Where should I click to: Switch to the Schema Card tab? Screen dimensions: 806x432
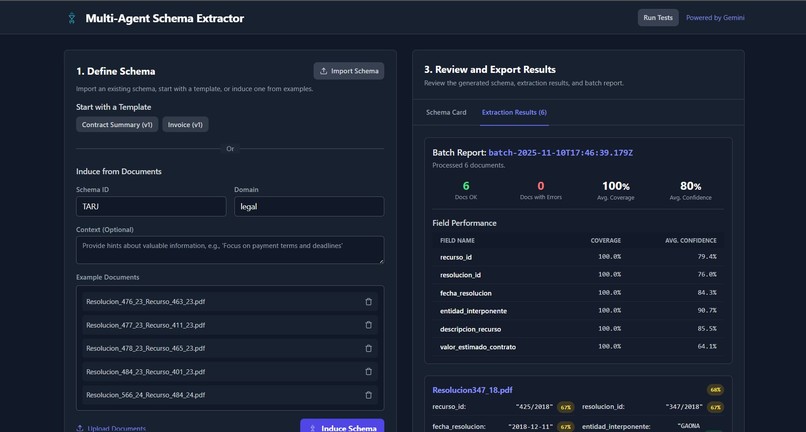[x=446, y=112]
